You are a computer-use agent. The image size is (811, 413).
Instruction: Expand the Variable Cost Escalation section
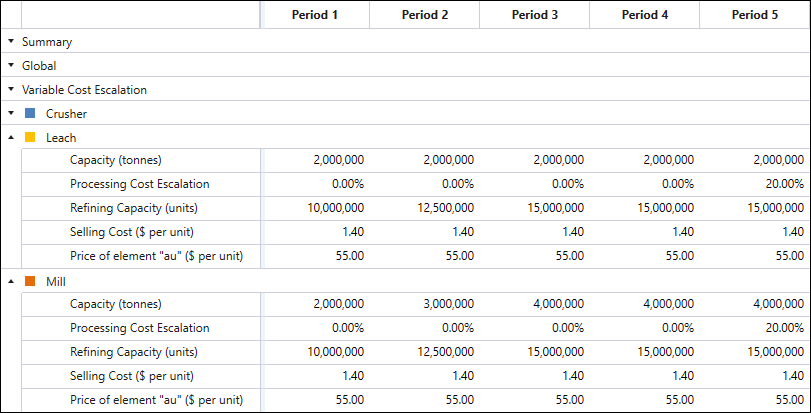click(x=10, y=90)
